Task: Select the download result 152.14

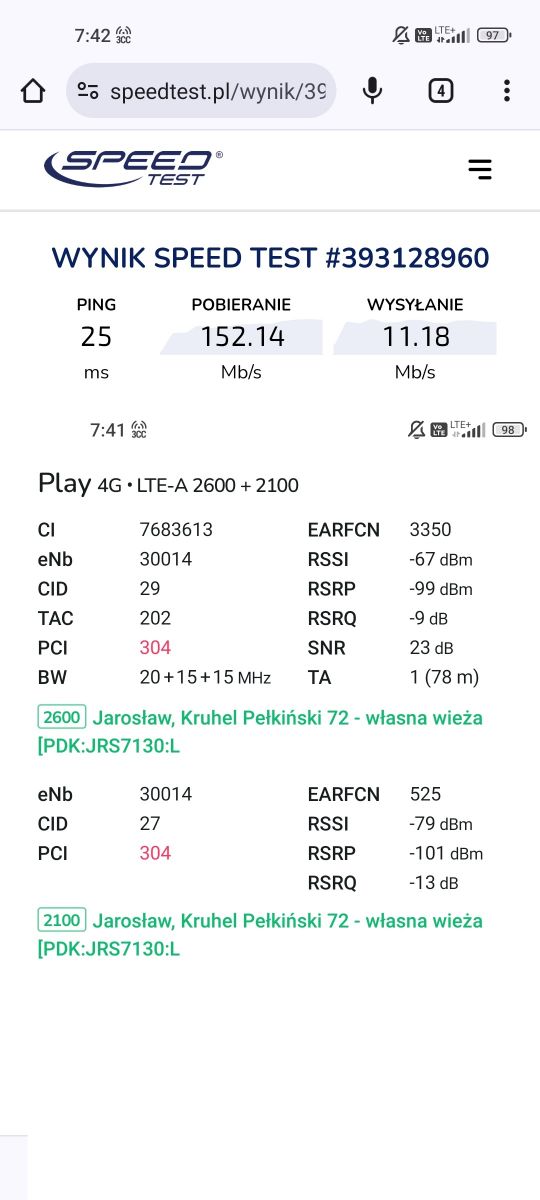Action: 242,337
